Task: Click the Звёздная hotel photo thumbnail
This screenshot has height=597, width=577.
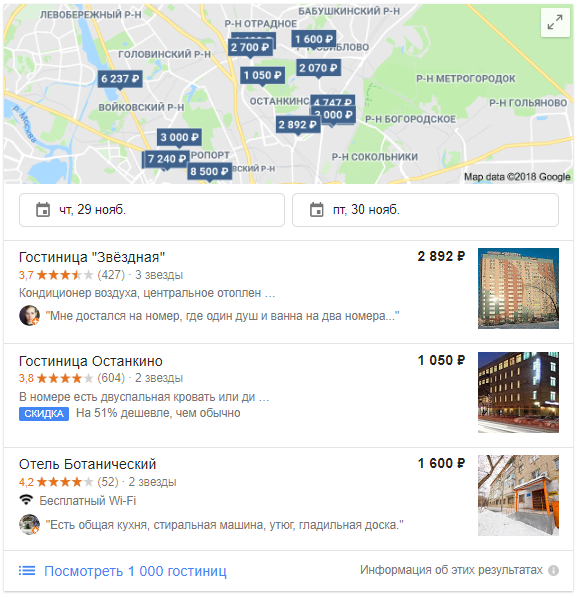Action: pyautogui.click(x=518, y=288)
